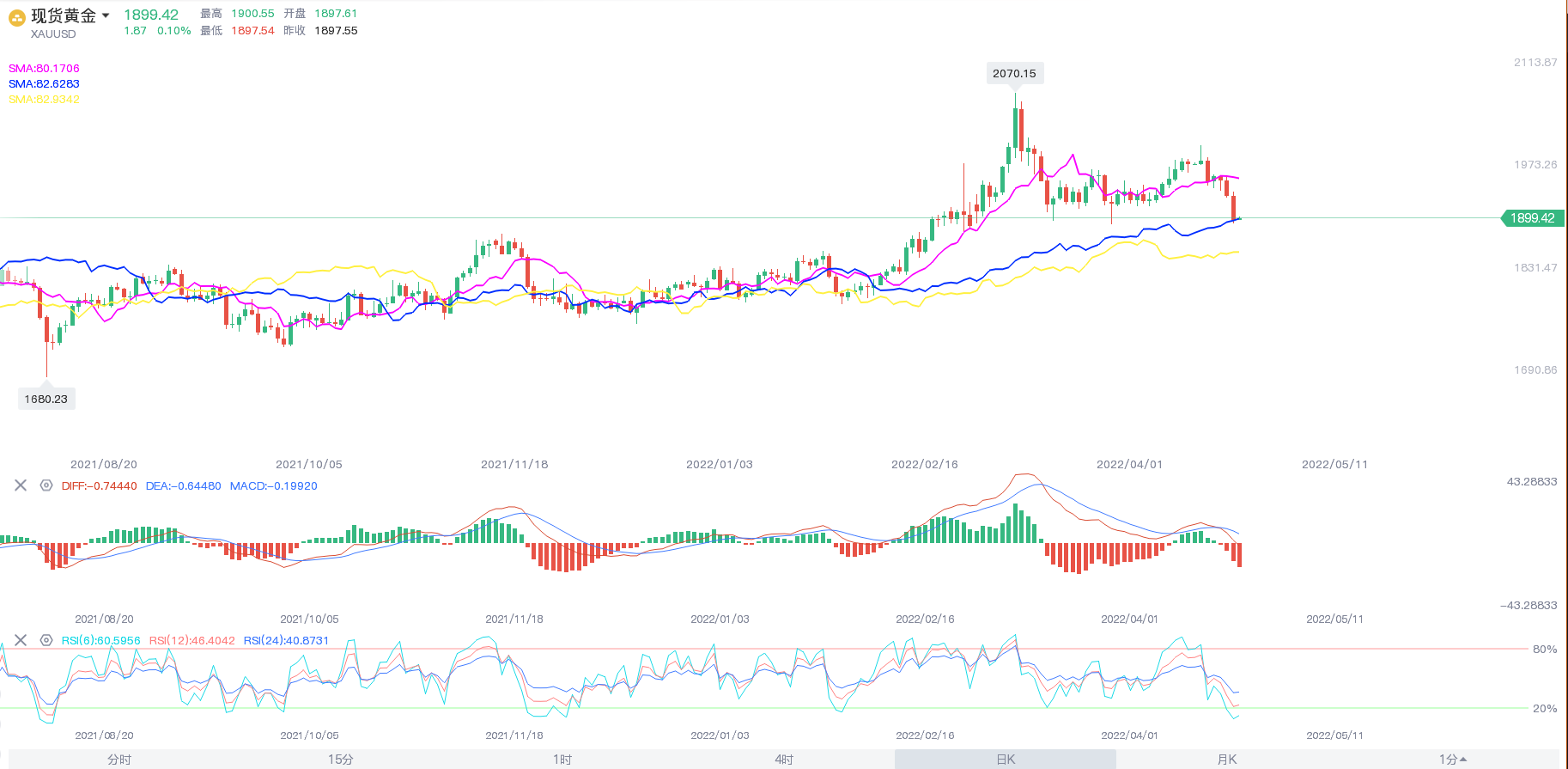Select the 15分 timeframe tab
This screenshot has height=769, width=1568.
coord(341,760)
